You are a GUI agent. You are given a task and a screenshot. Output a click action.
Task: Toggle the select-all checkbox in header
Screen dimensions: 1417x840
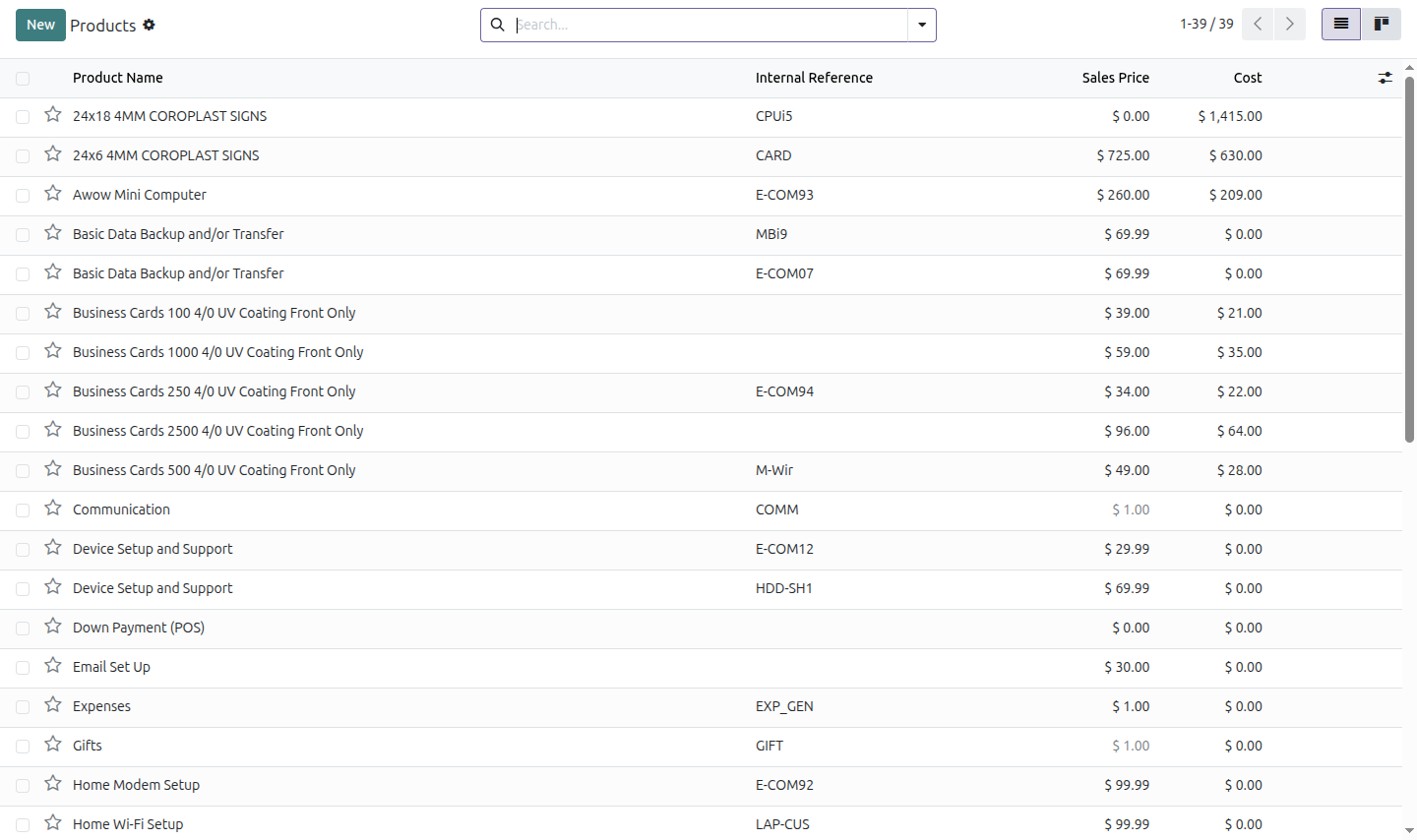pos(23,79)
